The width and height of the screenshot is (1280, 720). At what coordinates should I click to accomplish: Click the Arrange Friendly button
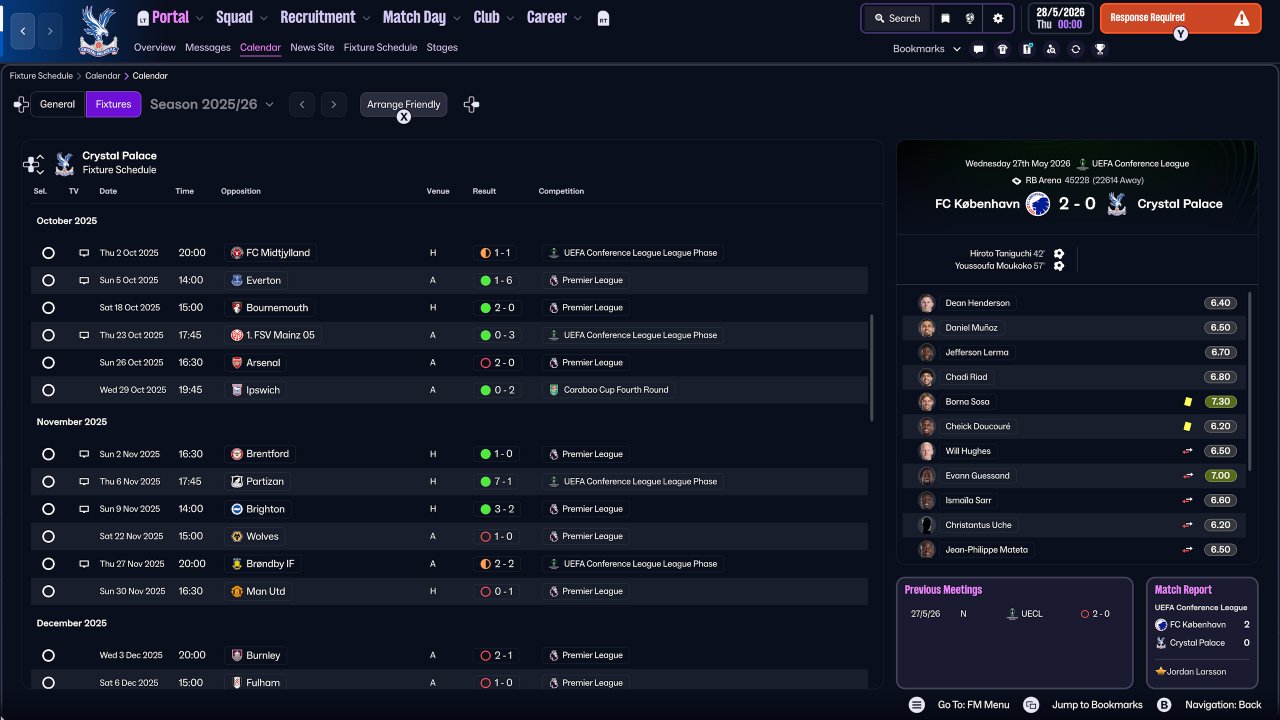[x=404, y=104]
